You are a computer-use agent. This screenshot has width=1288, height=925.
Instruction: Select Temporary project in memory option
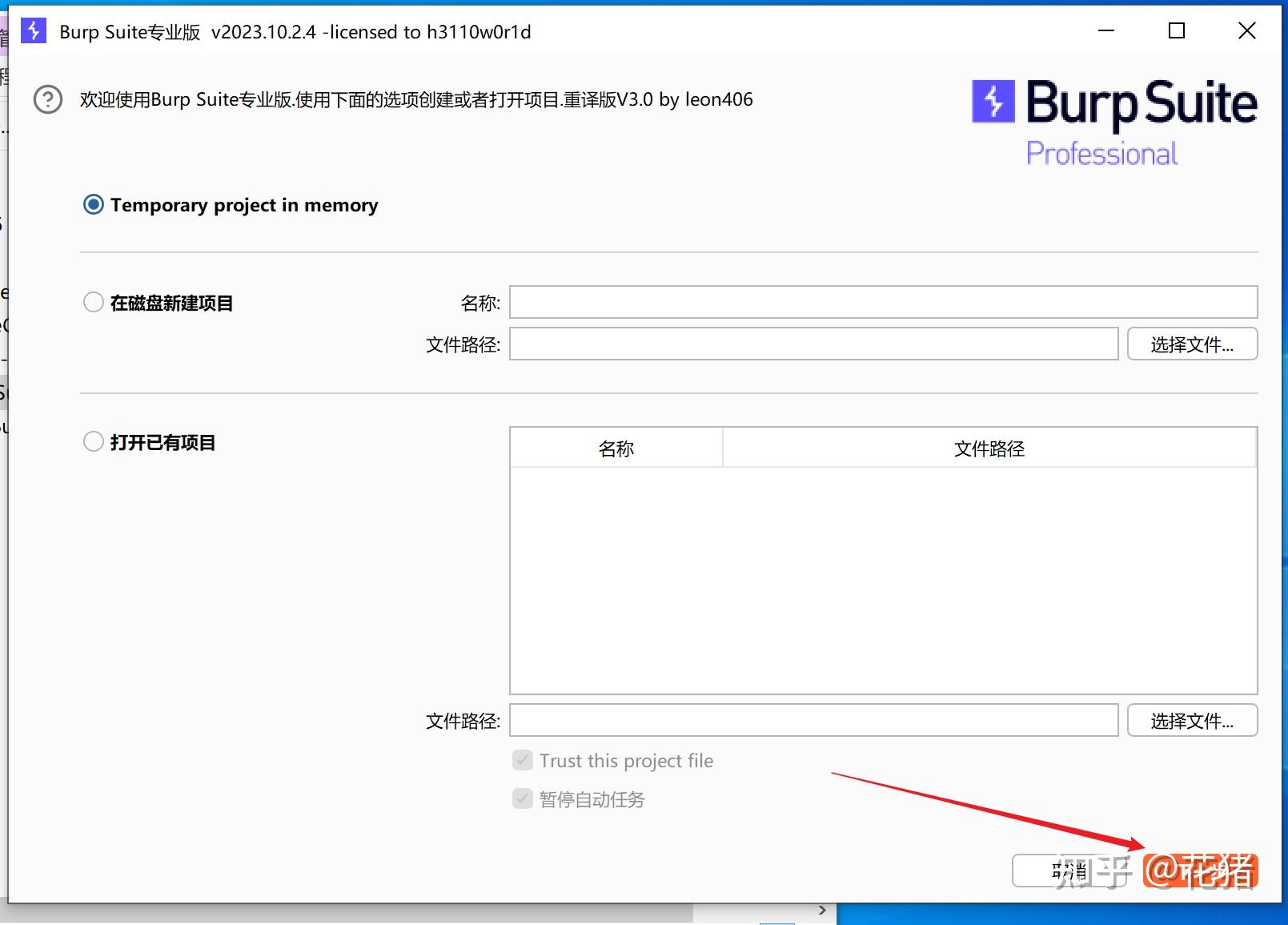(x=94, y=205)
